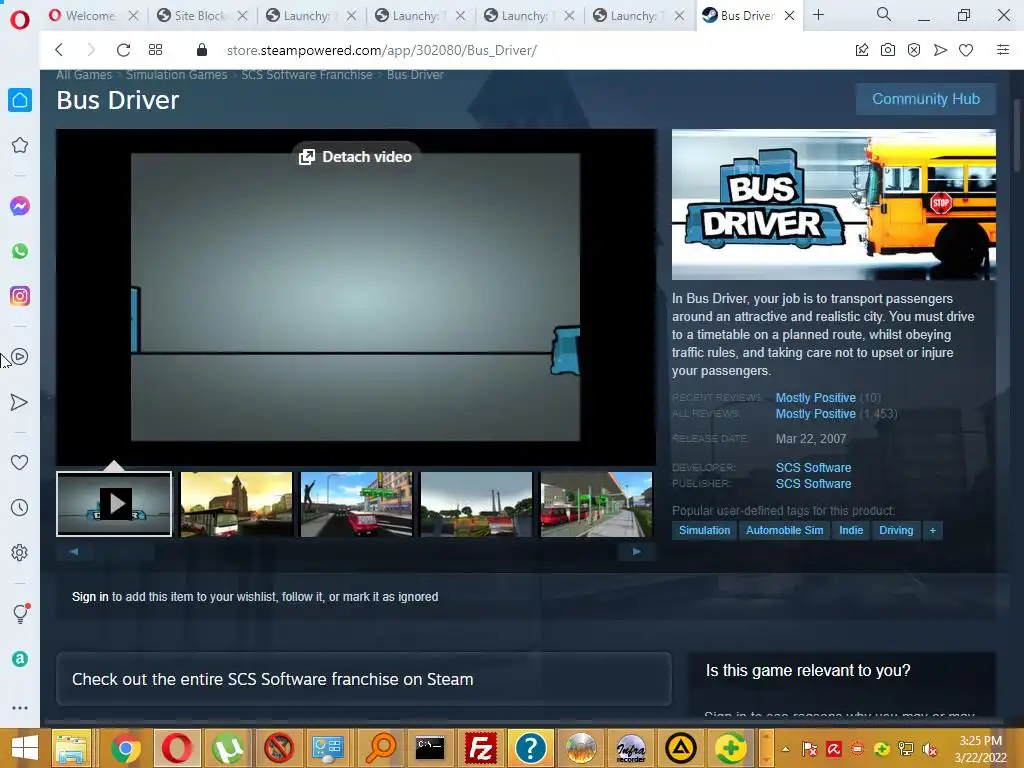Screen dimensions: 1024x768
Task: Open My Flow sidebar arrow icon
Action: (20, 402)
